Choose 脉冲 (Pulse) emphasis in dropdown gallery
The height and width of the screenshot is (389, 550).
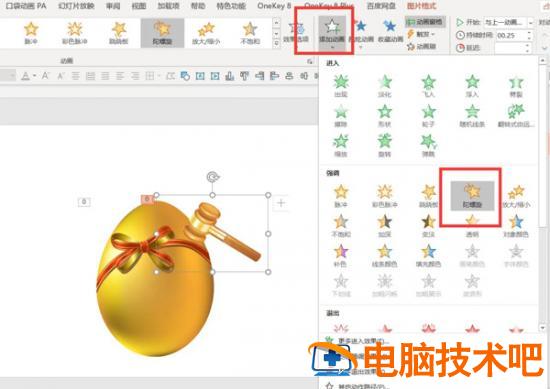341,196
